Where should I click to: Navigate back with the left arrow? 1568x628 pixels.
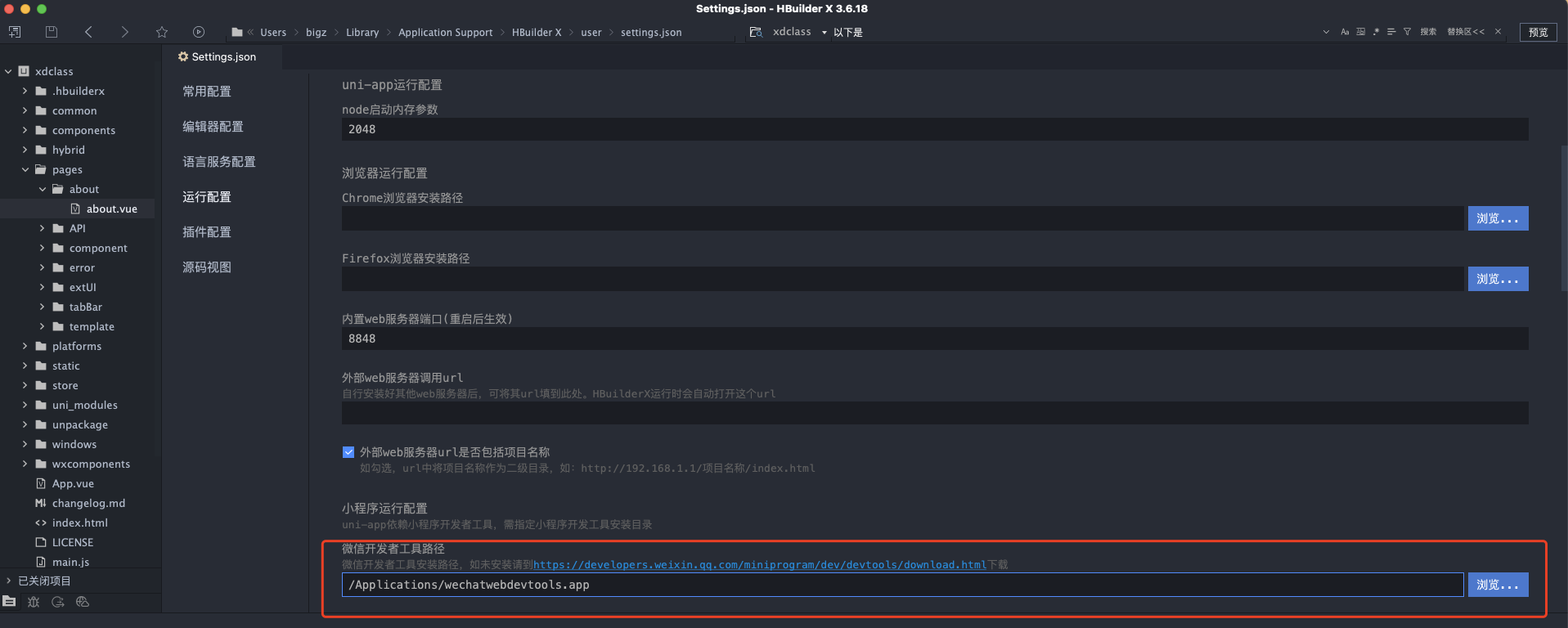click(x=88, y=32)
